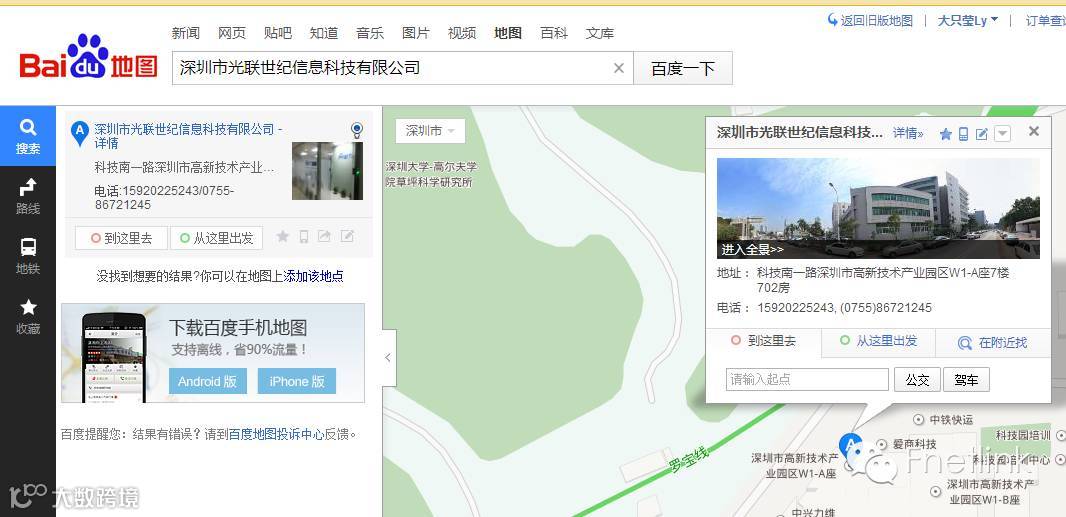Open 百度地图投诉中心 link
The height and width of the screenshot is (517, 1066).
(276, 434)
